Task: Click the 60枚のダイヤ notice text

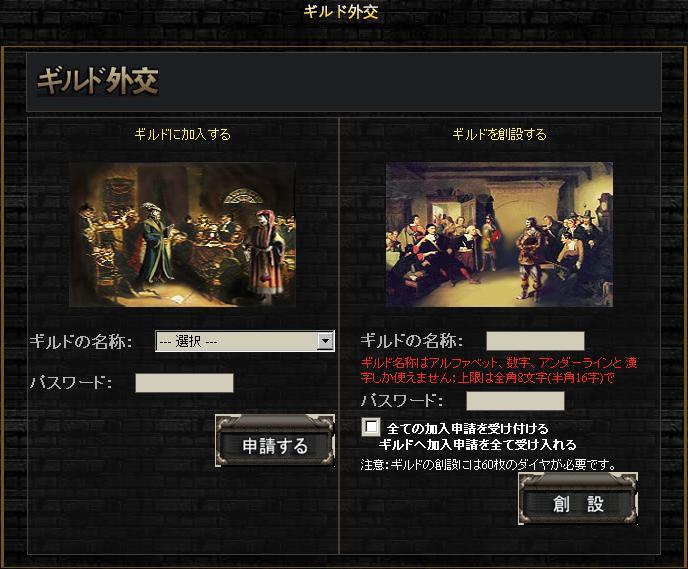Action: (x=489, y=464)
